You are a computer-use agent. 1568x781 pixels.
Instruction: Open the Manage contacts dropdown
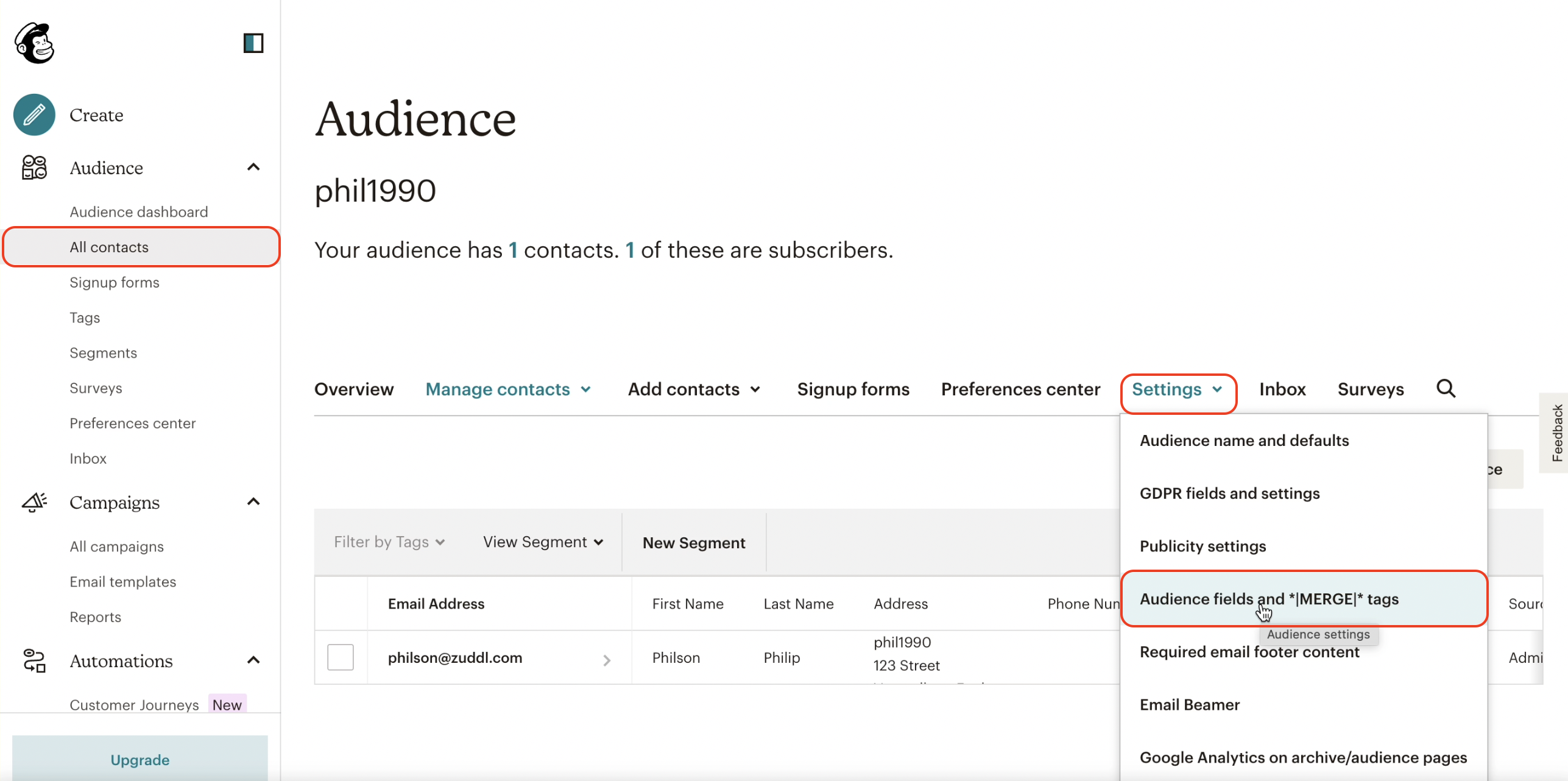coord(509,389)
